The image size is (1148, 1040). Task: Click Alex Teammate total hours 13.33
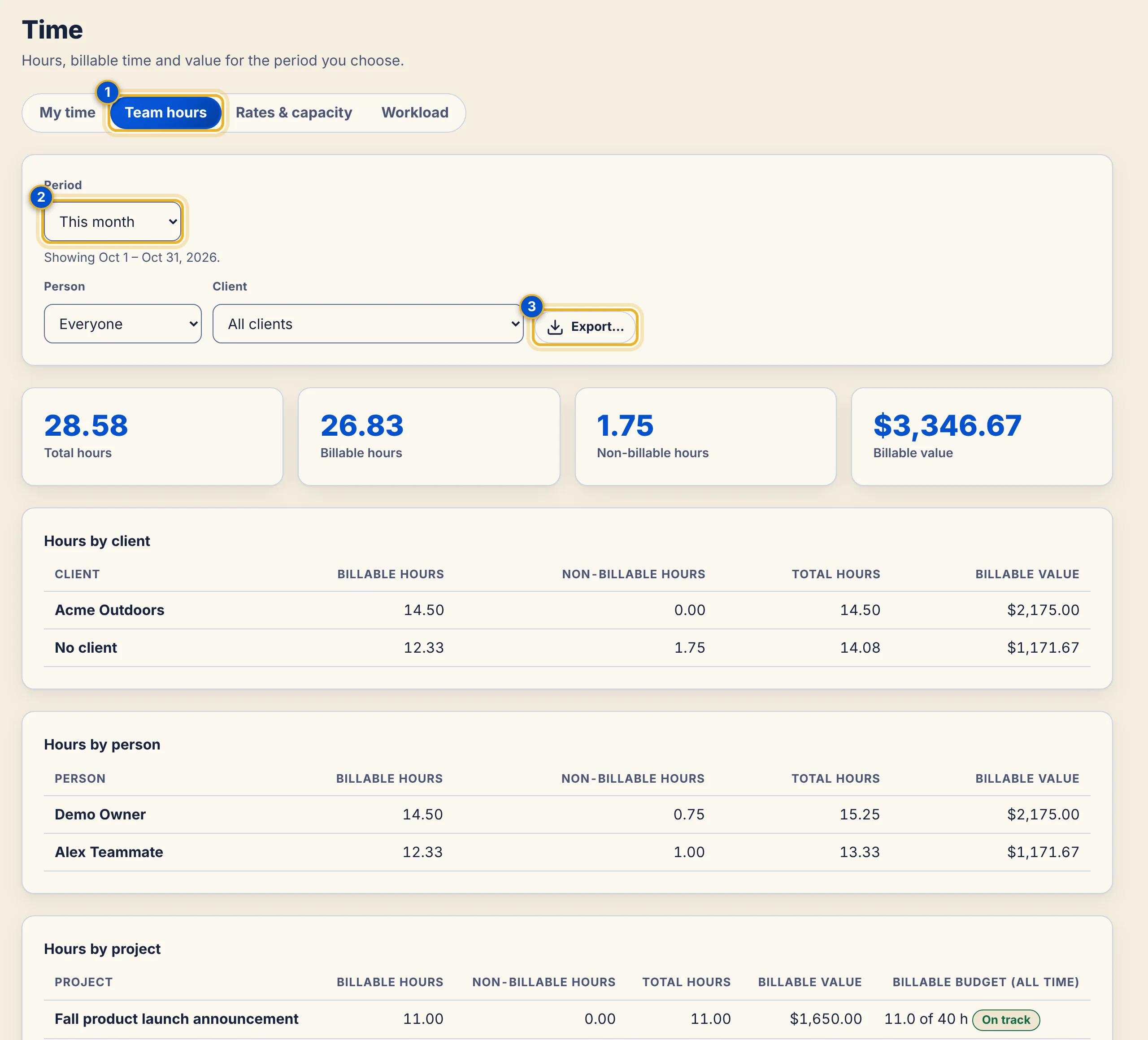tap(859, 852)
